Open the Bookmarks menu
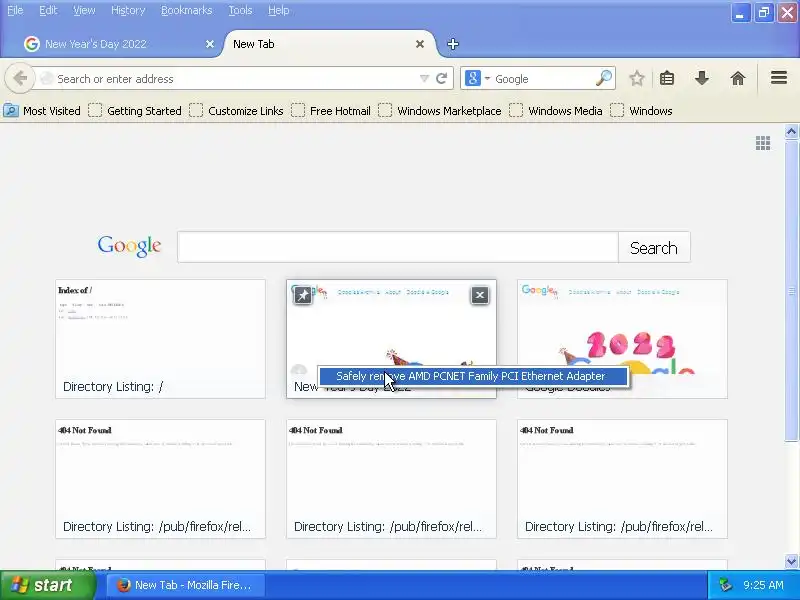This screenshot has width=800, height=600. click(186, 10)
